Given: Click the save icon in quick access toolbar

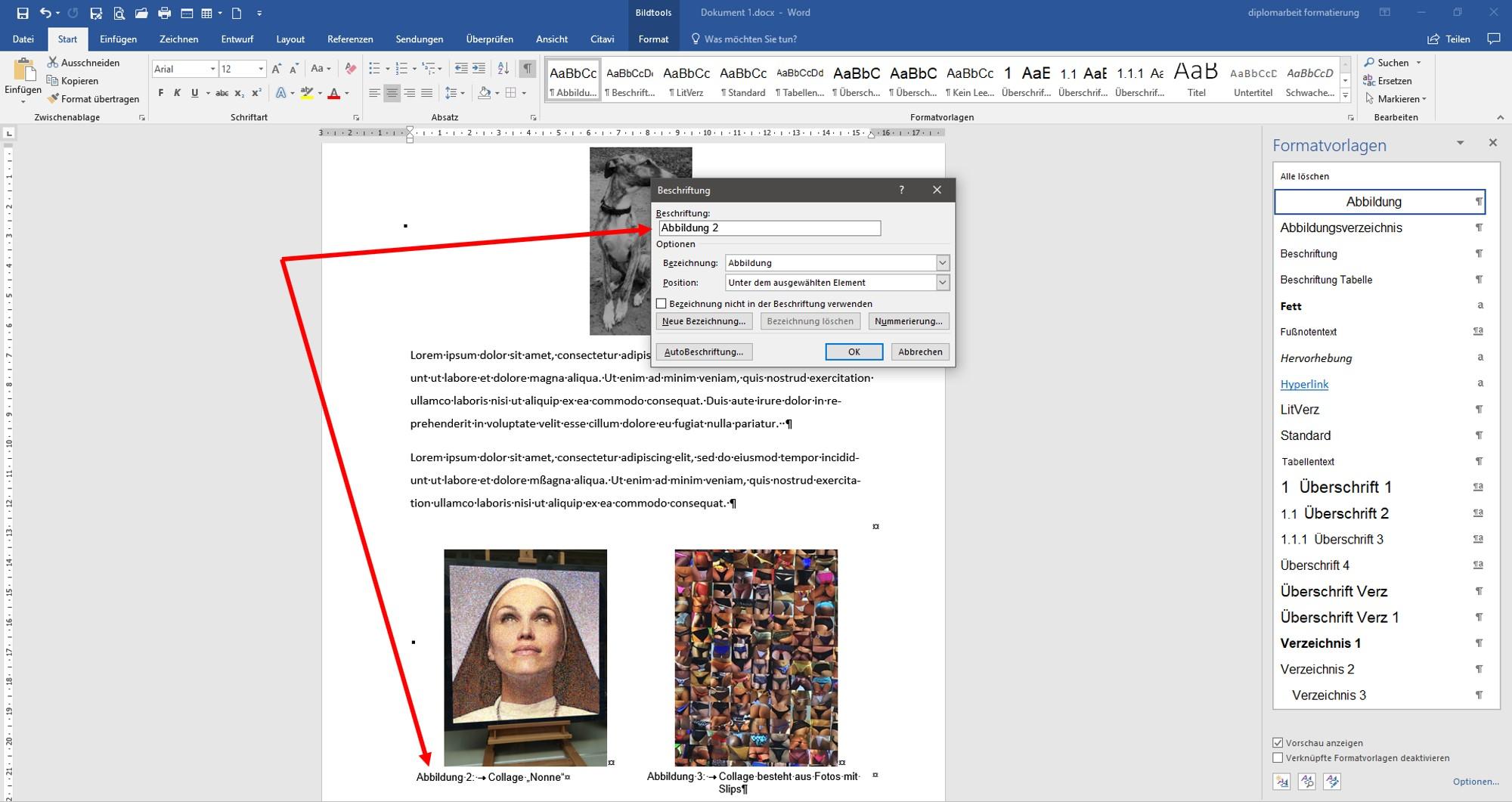Looking at the screenshot, I should [22, 13].
